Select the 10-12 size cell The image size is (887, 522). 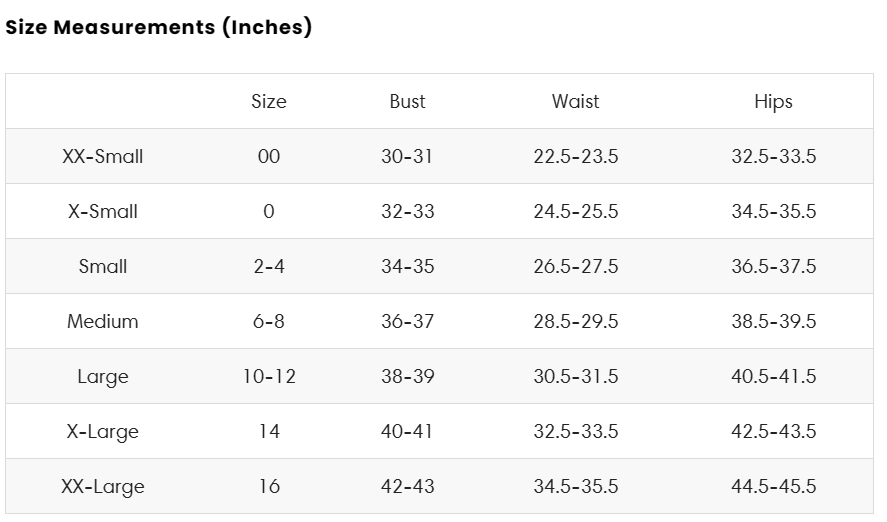(269, 376)
